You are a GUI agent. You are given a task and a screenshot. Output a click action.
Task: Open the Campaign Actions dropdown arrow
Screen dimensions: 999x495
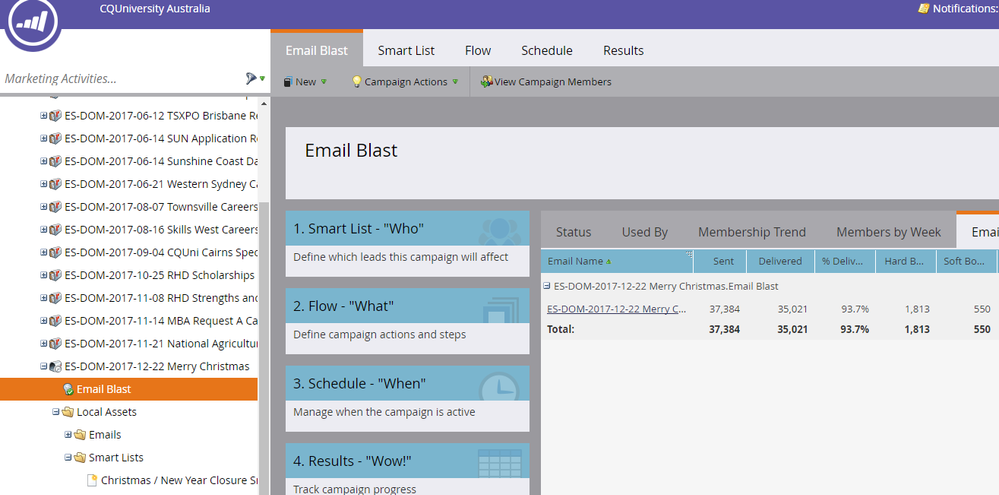point(455,82)
